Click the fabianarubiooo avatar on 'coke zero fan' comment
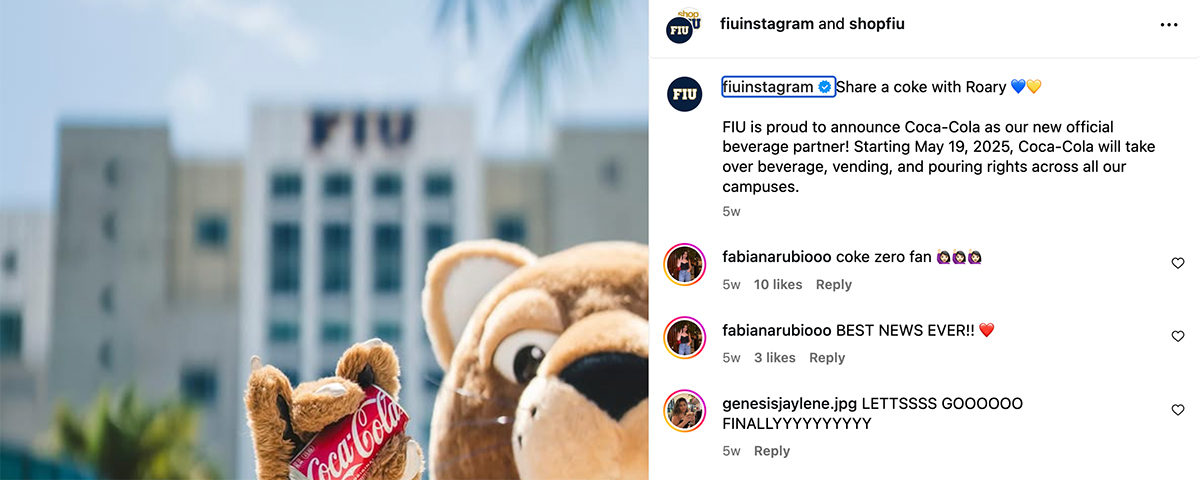The image size is (1200, 480). 685,264
